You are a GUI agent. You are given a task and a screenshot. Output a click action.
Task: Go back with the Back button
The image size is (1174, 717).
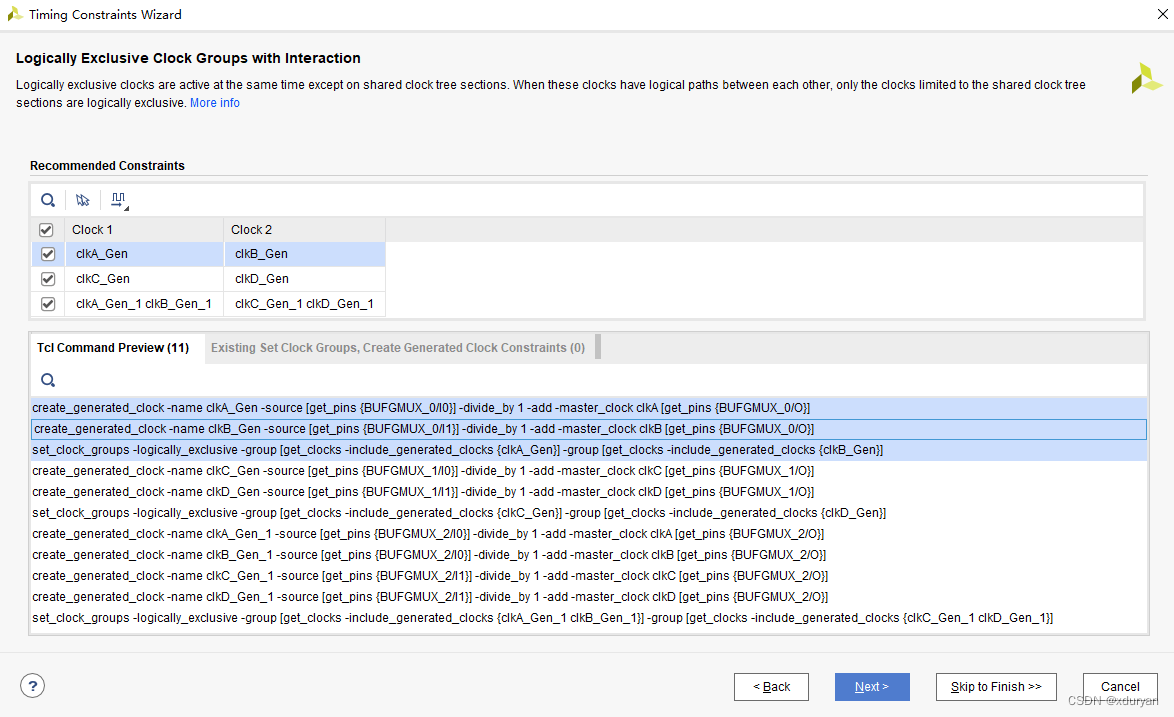click(771, 687)
